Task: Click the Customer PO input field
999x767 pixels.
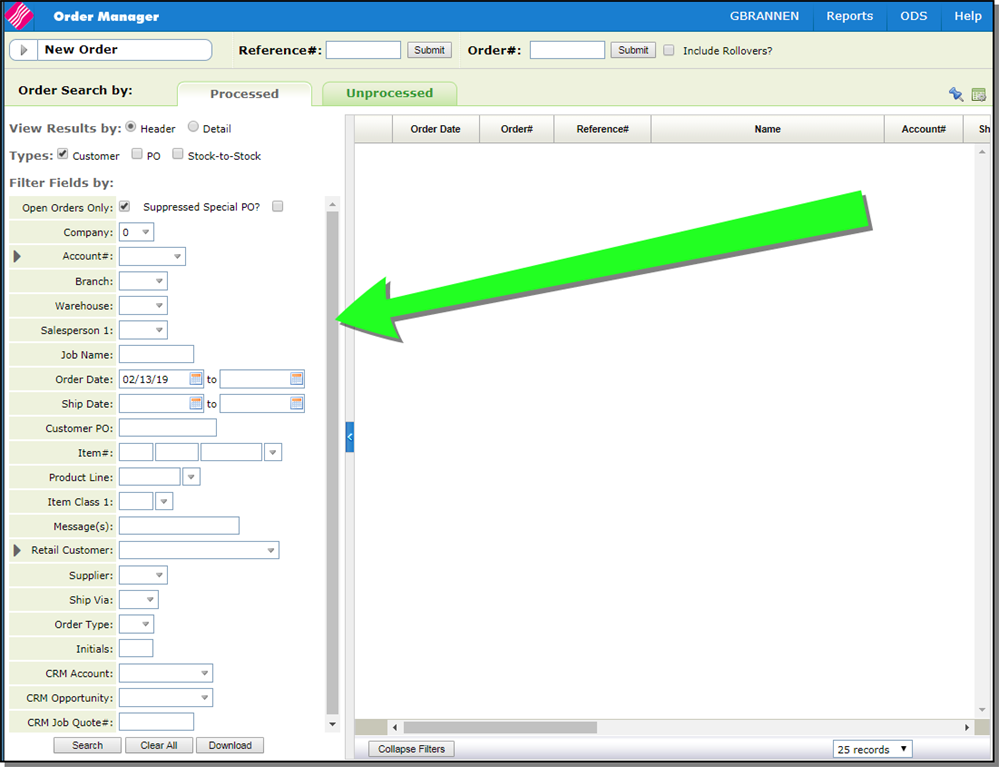Action: (x=168, y=428)
